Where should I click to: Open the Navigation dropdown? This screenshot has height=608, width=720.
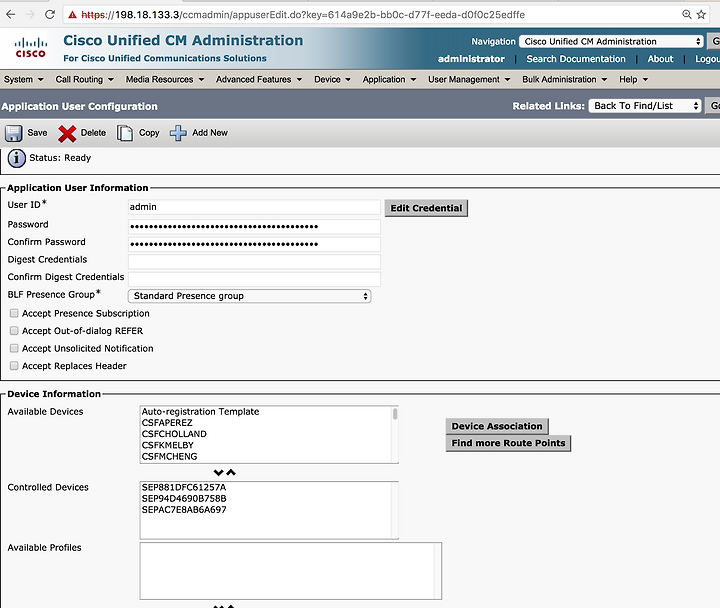coord(612,41)
